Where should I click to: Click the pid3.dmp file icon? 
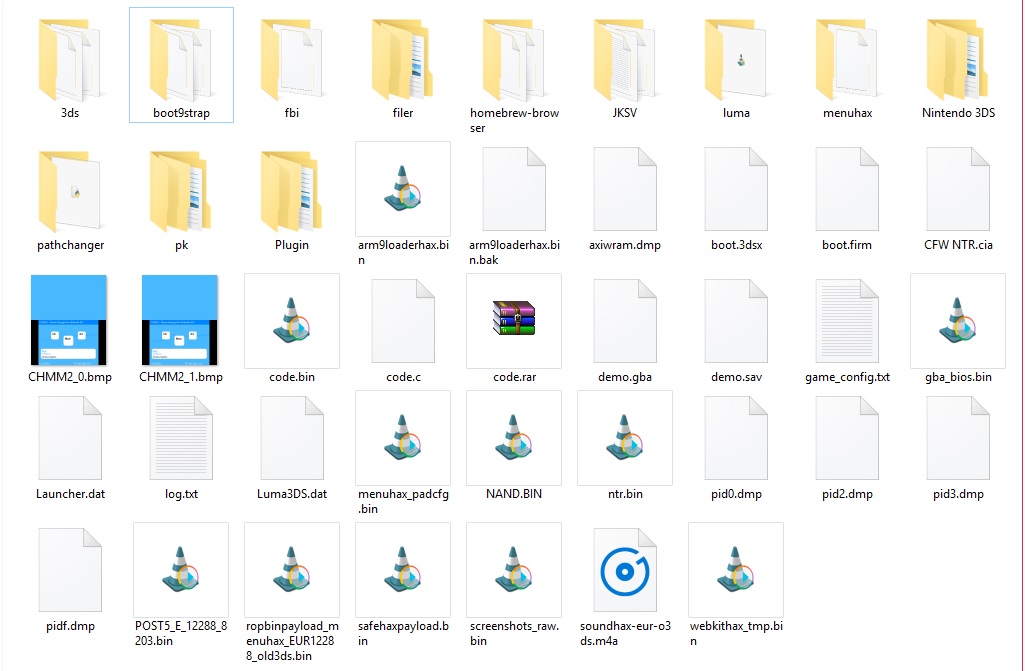coord(958,438)
